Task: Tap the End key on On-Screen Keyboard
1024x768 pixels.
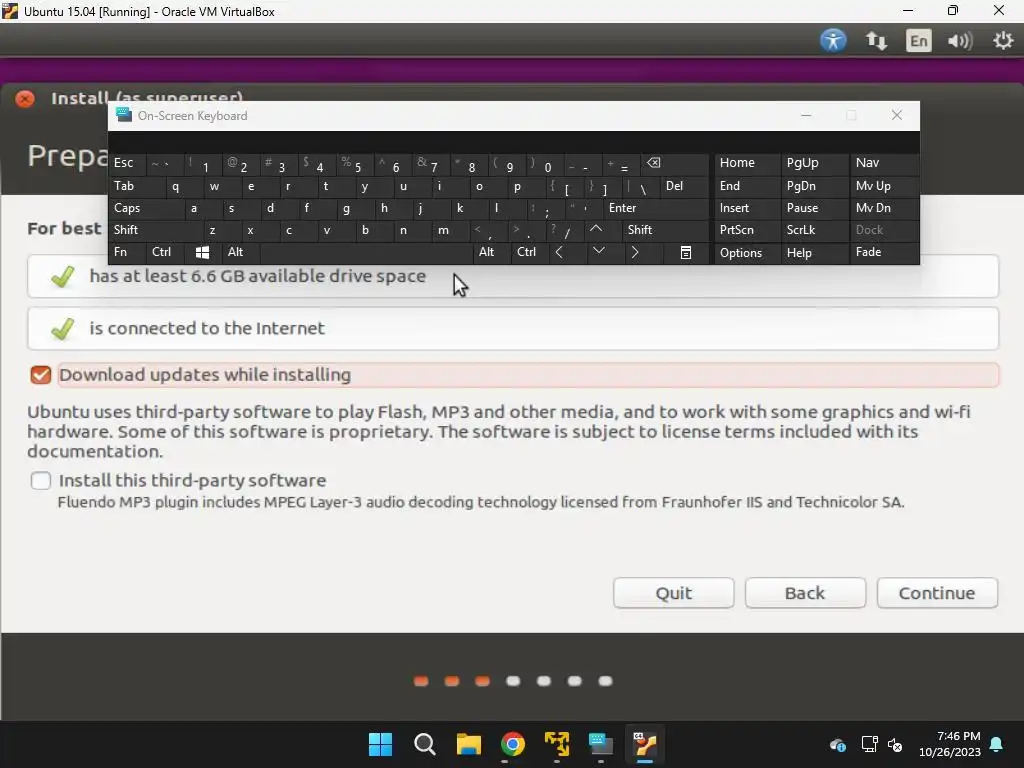Action: [x=747, y=186]
